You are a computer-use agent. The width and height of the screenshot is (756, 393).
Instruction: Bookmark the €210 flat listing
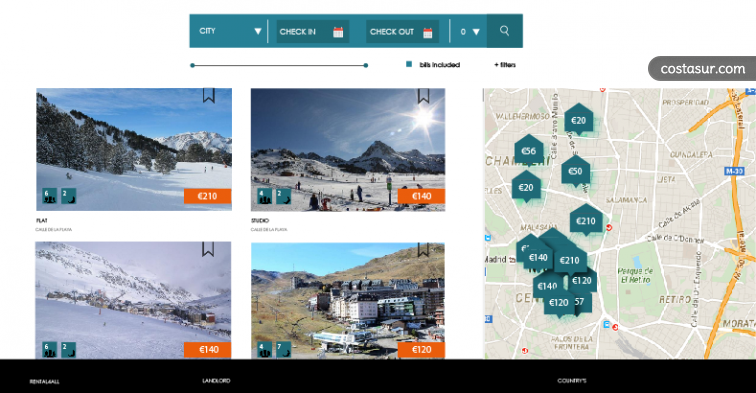point(208,95)
